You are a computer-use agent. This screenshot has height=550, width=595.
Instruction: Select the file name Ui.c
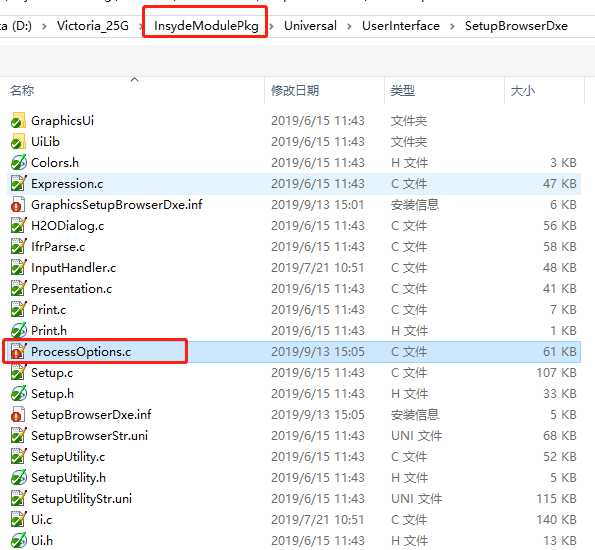(41, 520)
